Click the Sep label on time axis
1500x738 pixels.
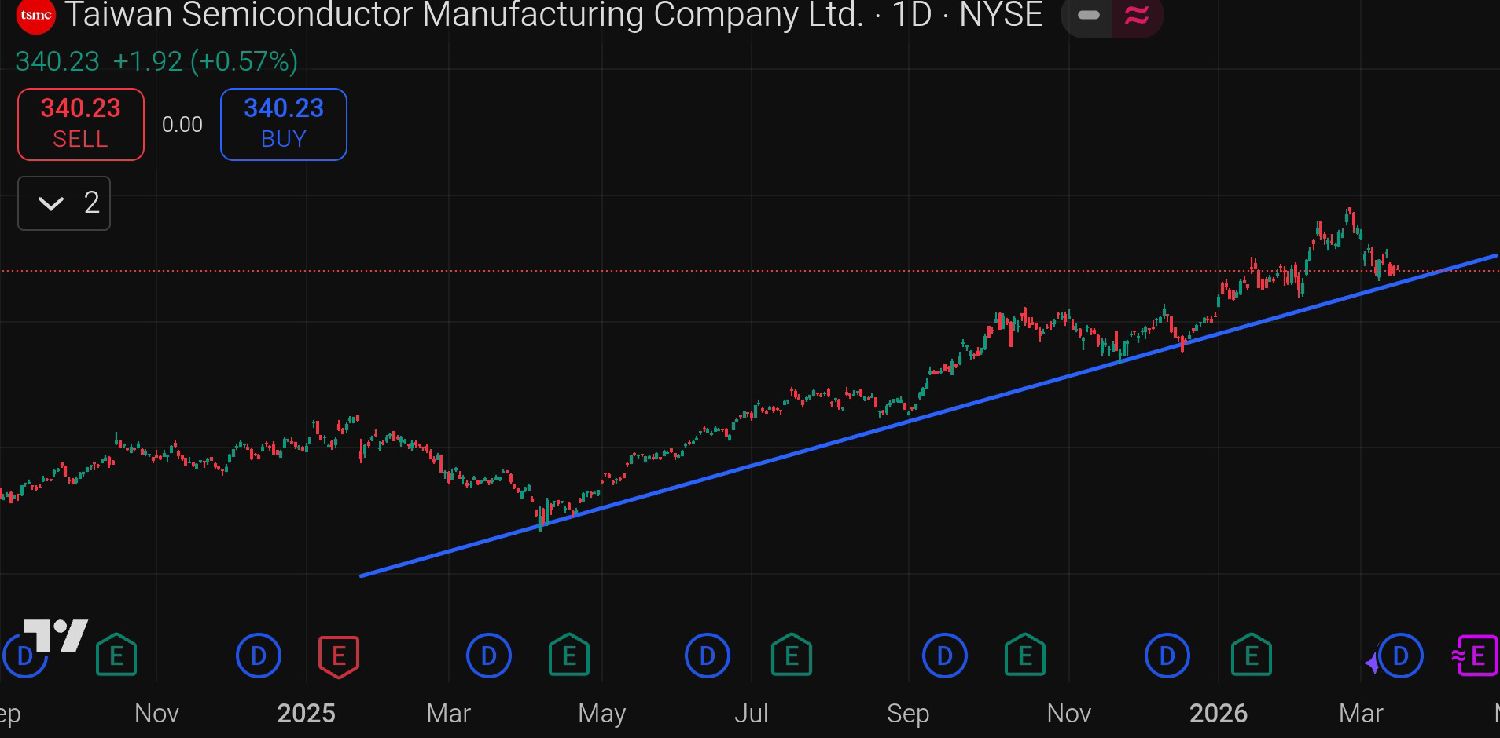[908, 713]
